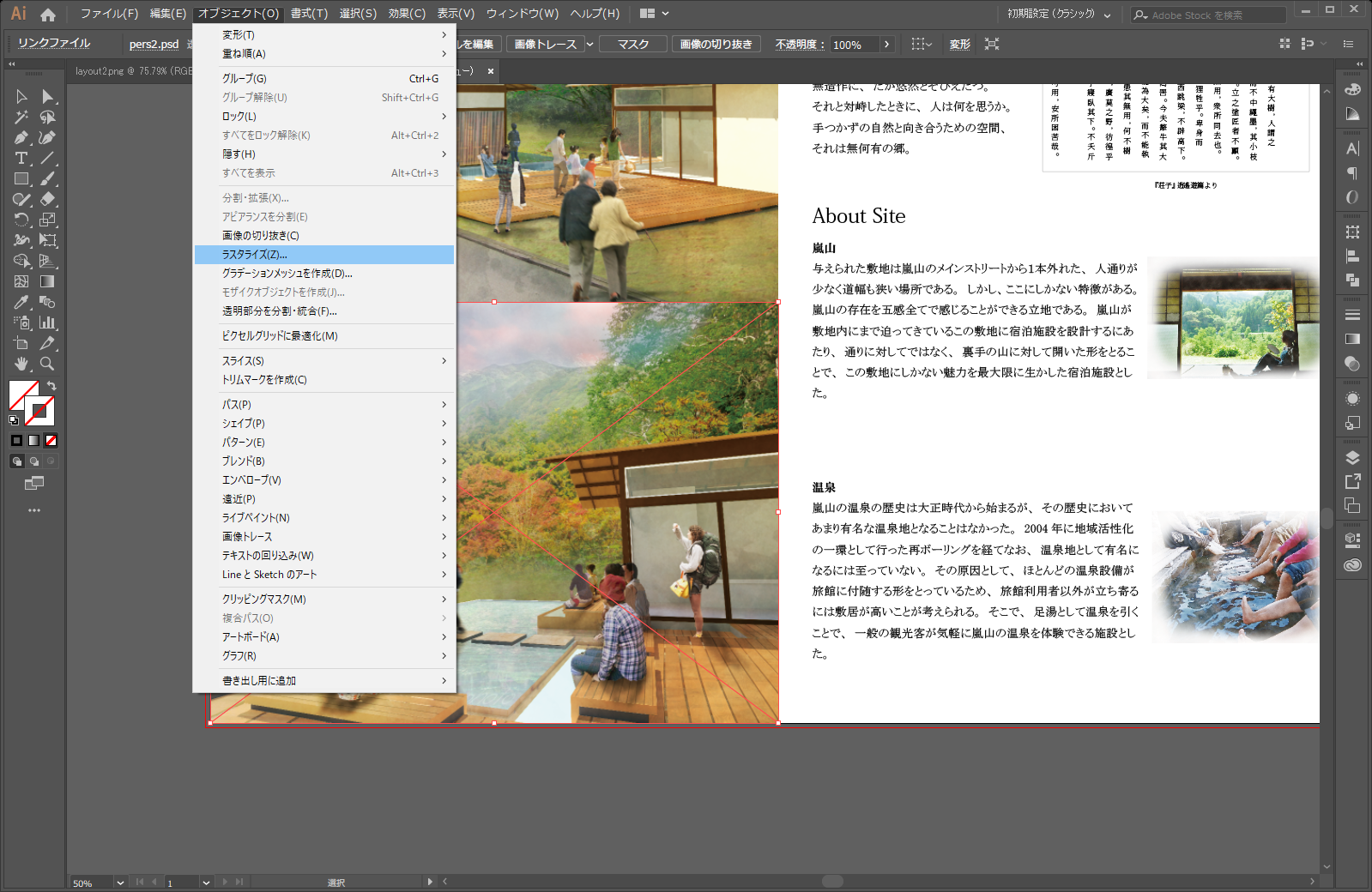Image resolution: width=1372 pixels, height=892 pixels.
Task: Open the Creative Cloud Libraries panel
Action: pyautogui.click(x=1352, y=564)
